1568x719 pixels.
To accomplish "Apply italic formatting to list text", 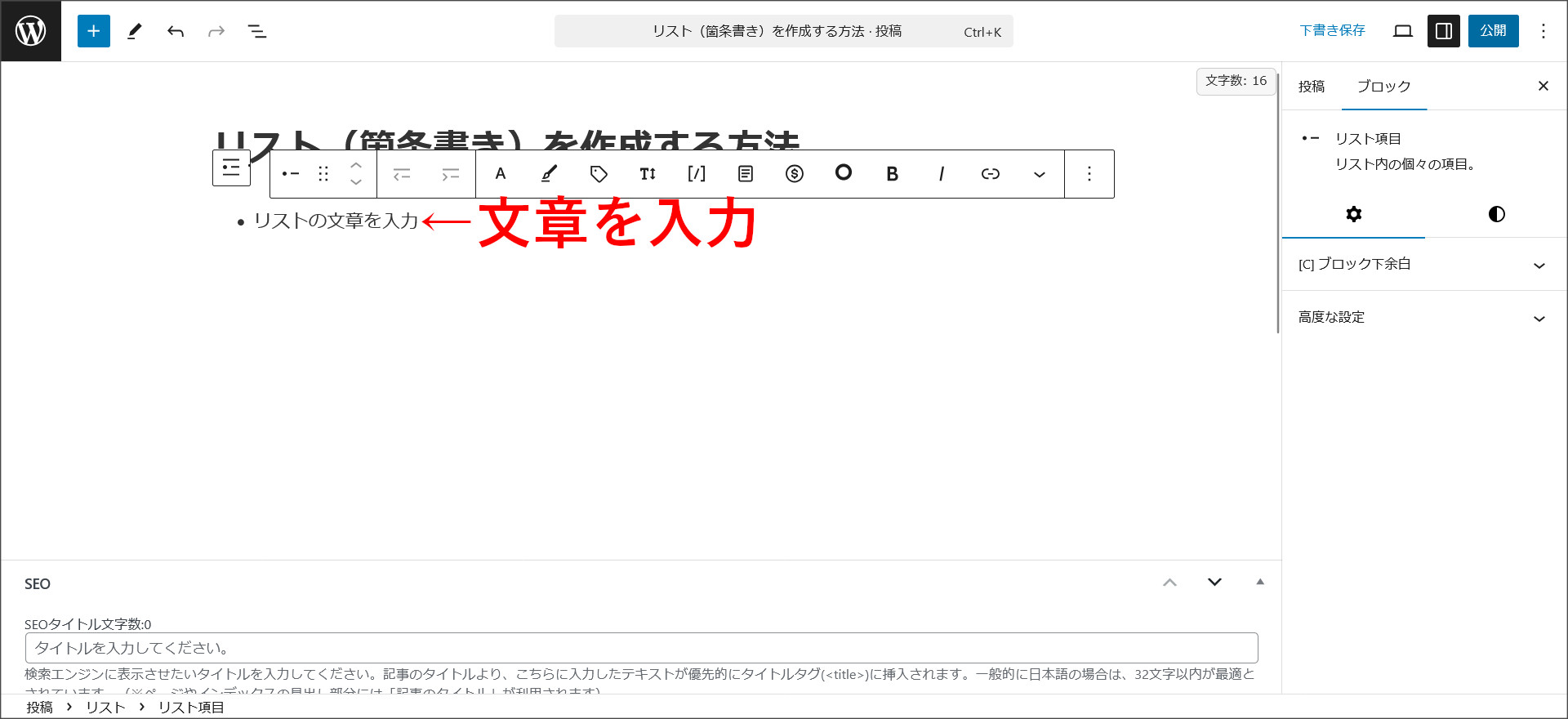I will click(941, 173).
